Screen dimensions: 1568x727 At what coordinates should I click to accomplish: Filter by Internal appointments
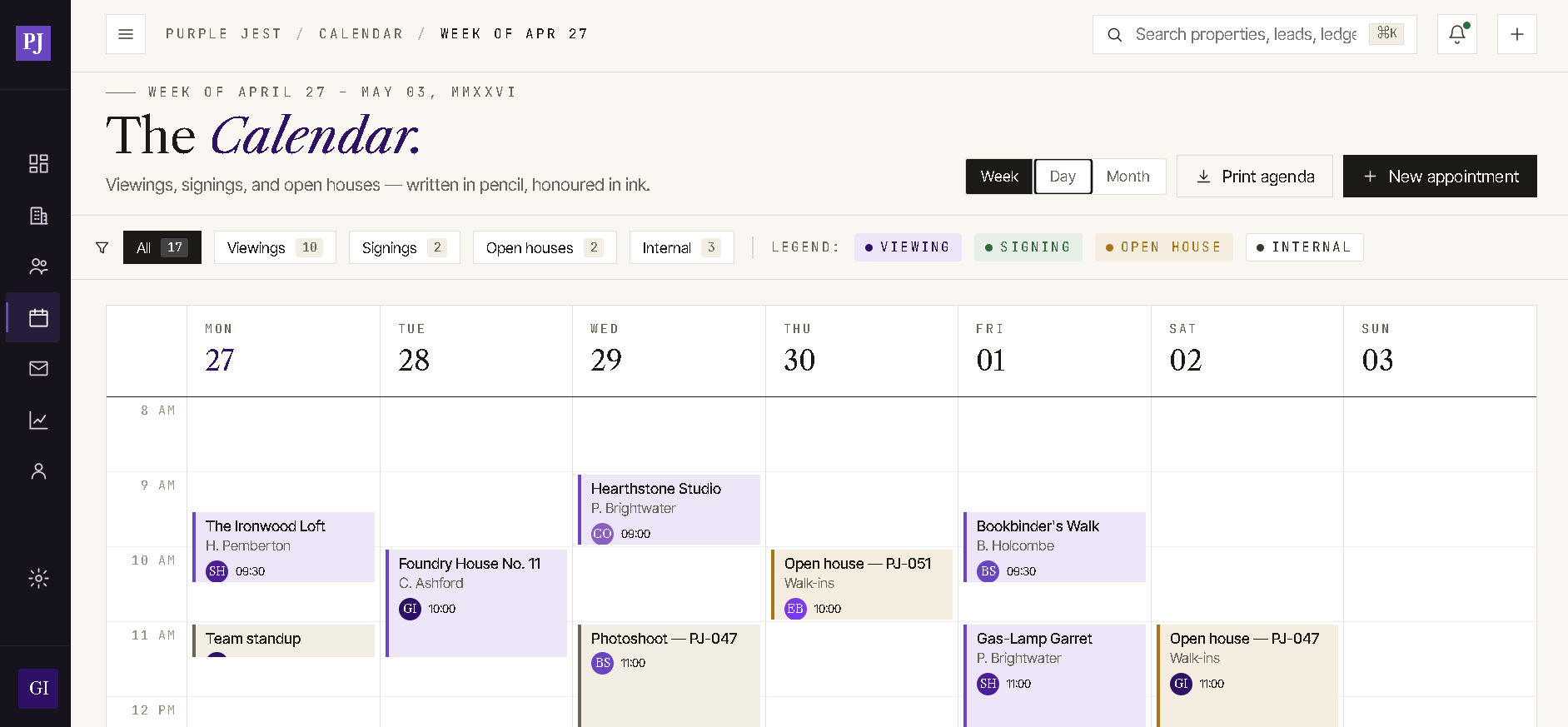tap(681, 247)
